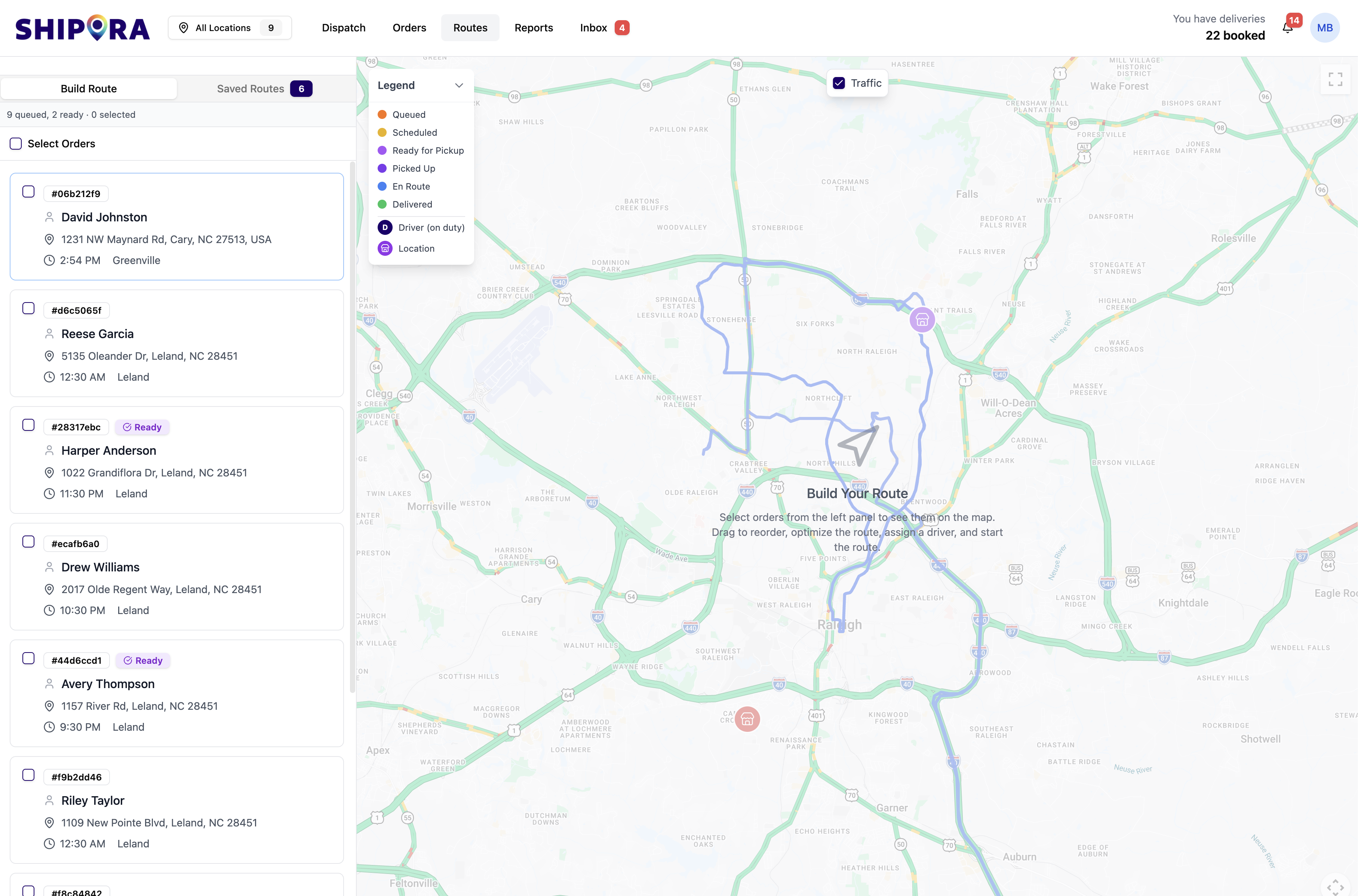This screenshot has height=896, width=1358.
Task: Select order #44d6ccd1 checkbox
Action: (28, 658)
